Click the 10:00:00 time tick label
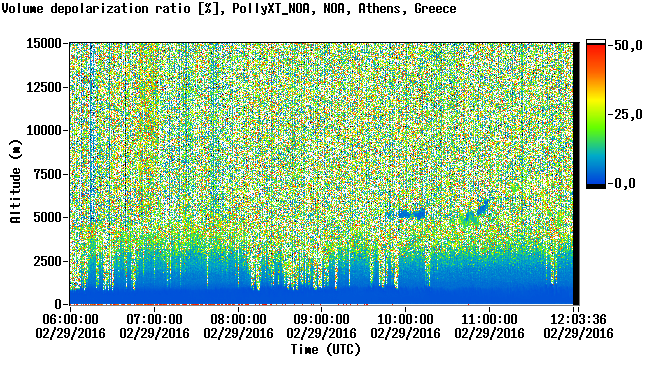Screen dimensions: 665x389 pos(405,319)
